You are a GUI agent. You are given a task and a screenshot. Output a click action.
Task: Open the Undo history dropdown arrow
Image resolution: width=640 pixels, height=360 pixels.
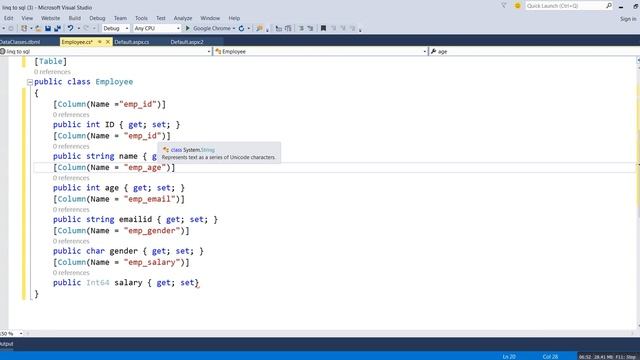point(78,28)
